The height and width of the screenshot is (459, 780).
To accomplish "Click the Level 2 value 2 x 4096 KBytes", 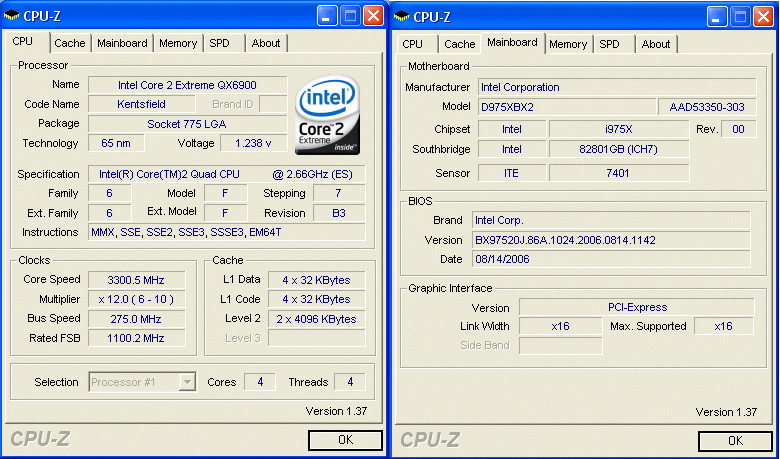I will (x=316, y=319).
